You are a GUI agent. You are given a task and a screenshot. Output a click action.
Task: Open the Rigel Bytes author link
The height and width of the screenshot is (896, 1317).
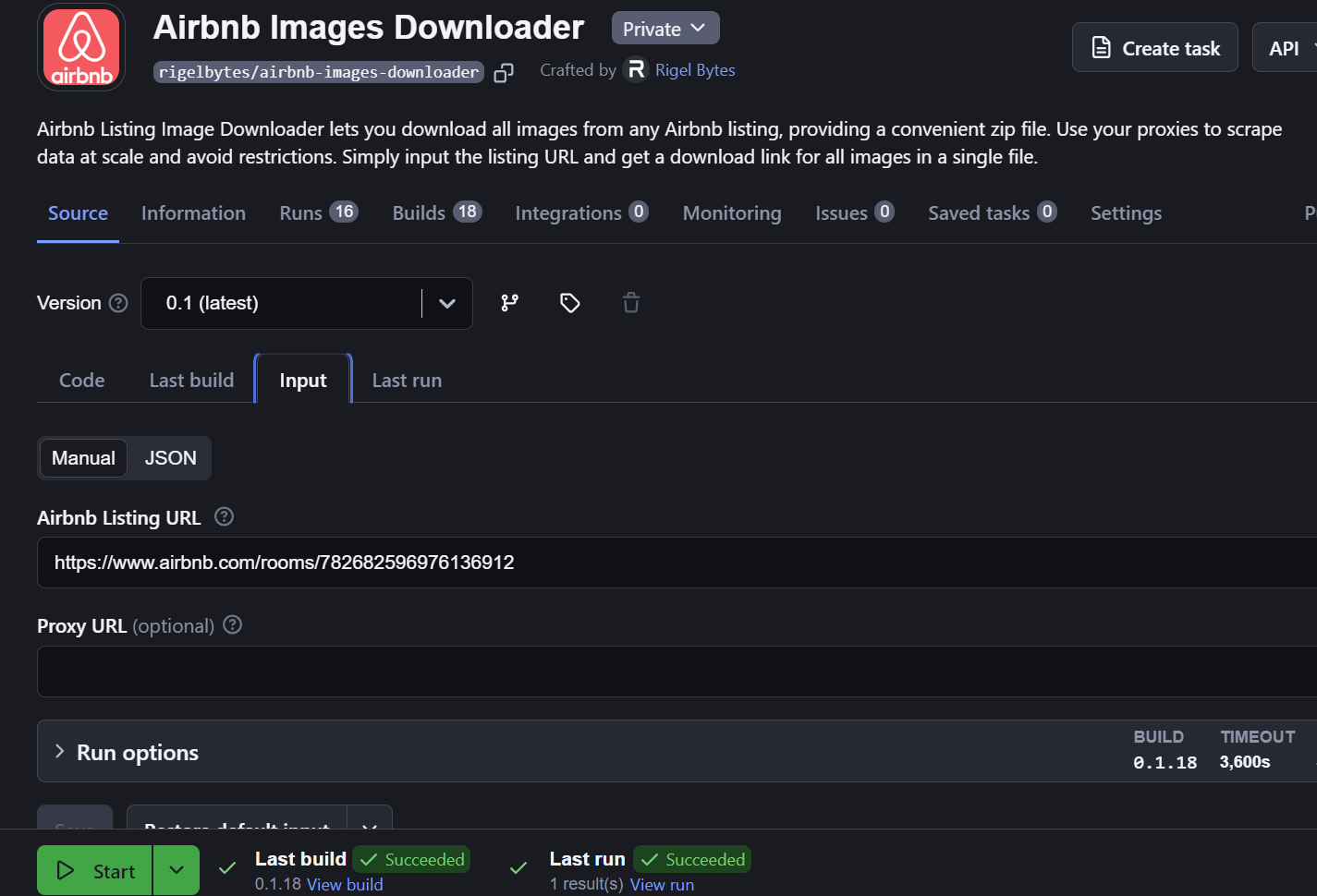(x=695, y=70)
